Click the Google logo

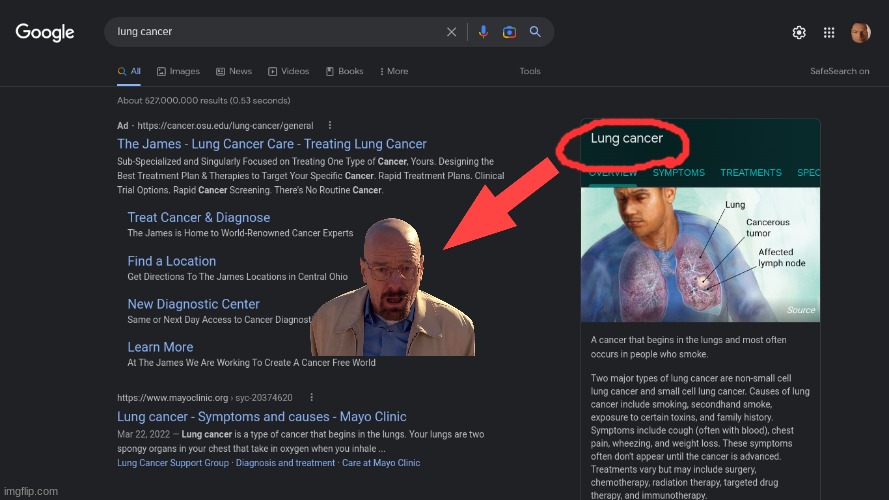tap(45, 32)
